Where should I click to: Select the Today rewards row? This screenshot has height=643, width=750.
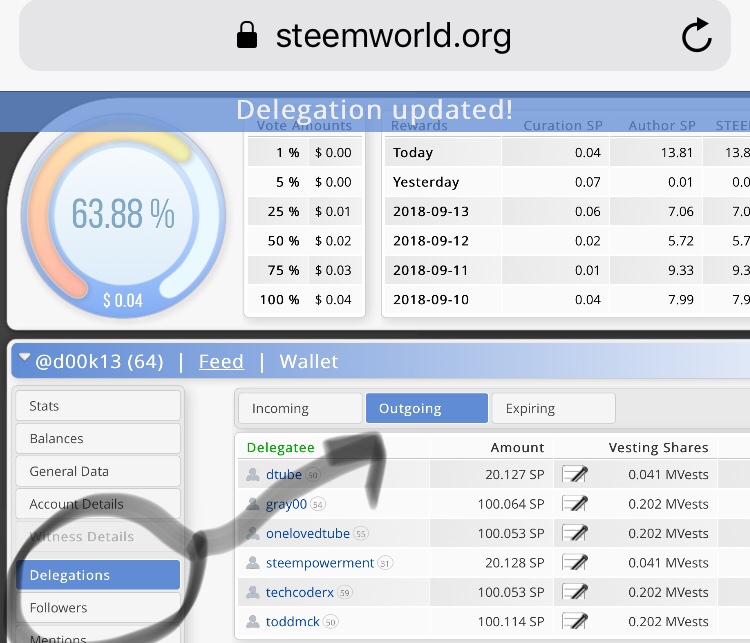(x=567, y=152)
